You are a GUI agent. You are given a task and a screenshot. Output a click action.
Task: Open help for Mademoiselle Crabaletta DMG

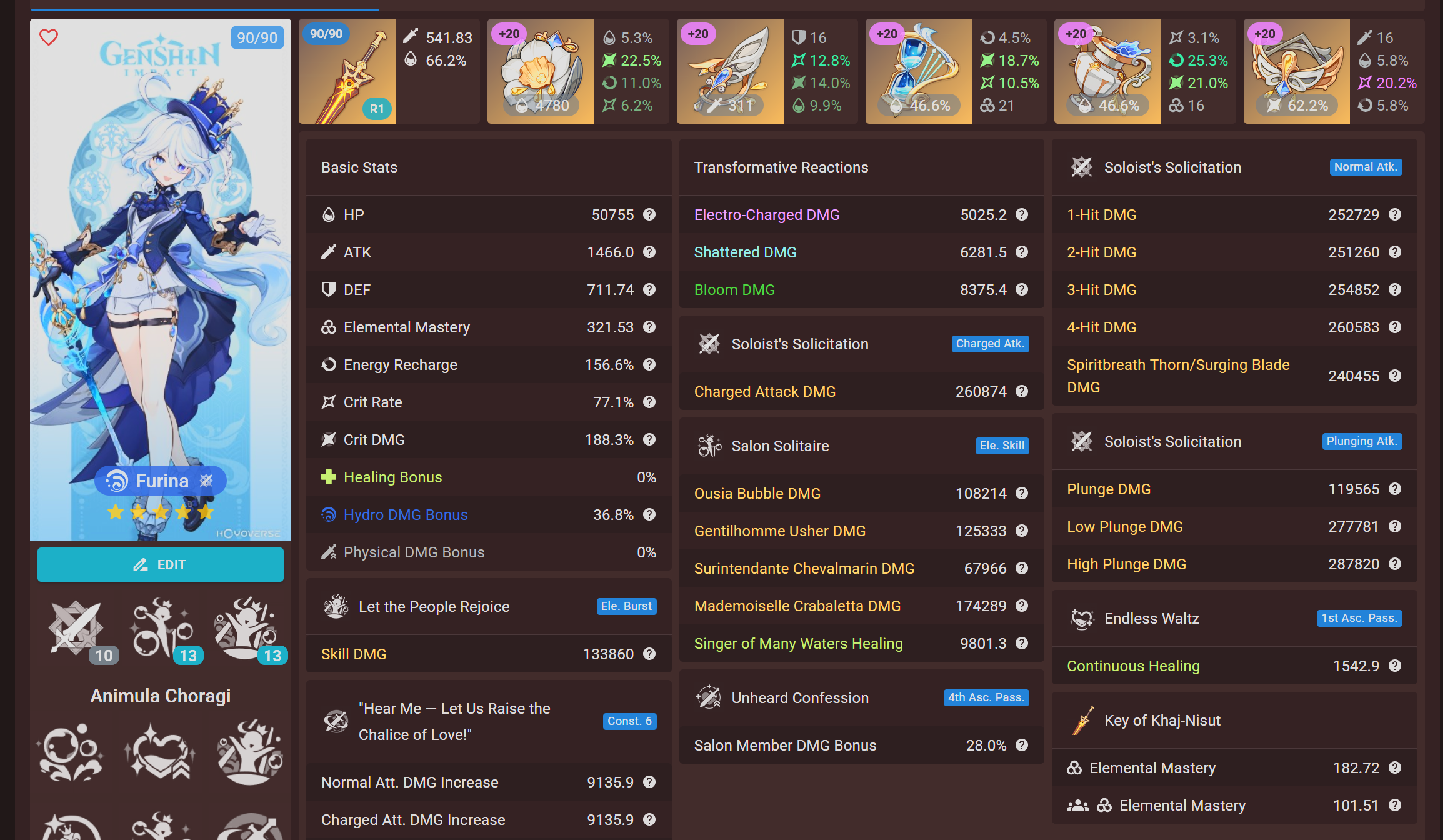click(x=1022, y=606)
